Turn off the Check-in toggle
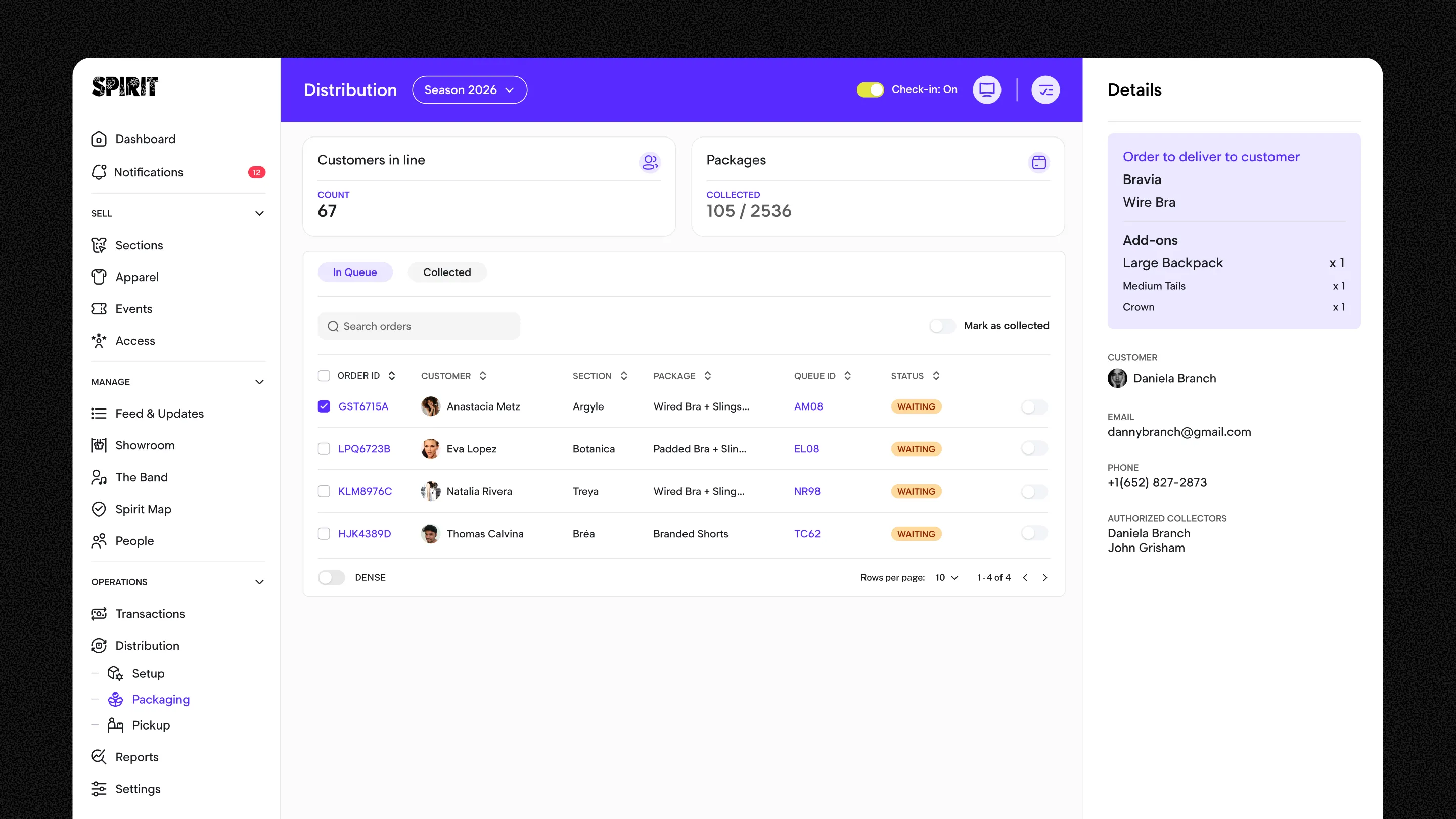Screen dimensions: 1456x819 click(x=870, y=90)
